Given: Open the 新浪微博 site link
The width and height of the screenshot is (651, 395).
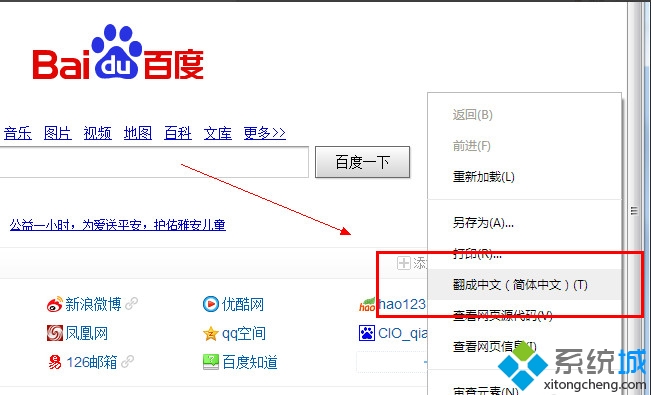Looking at the screenshot, I should (93, 304).
